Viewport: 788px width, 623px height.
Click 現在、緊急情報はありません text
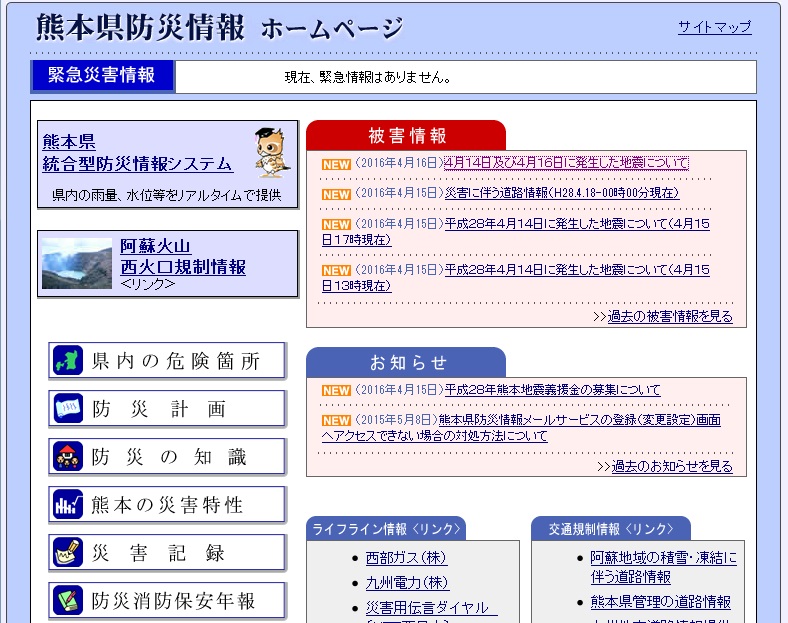tap(368, 77)
